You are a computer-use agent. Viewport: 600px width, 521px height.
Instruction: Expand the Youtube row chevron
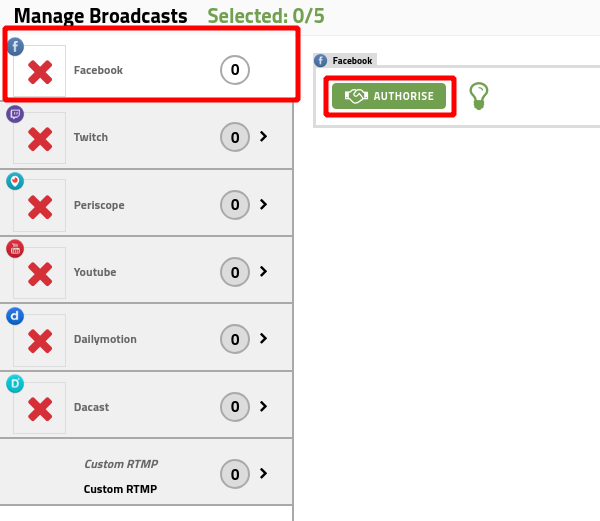263,272
